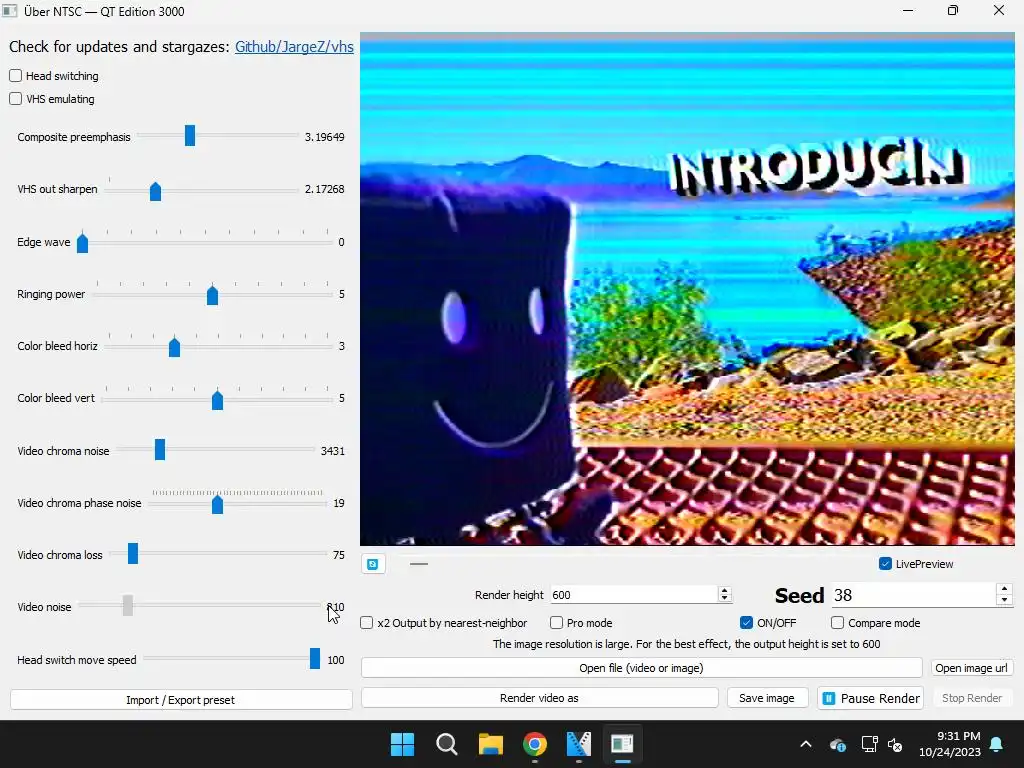Click the Edge wave slider handle

click(x=82, y=243)
